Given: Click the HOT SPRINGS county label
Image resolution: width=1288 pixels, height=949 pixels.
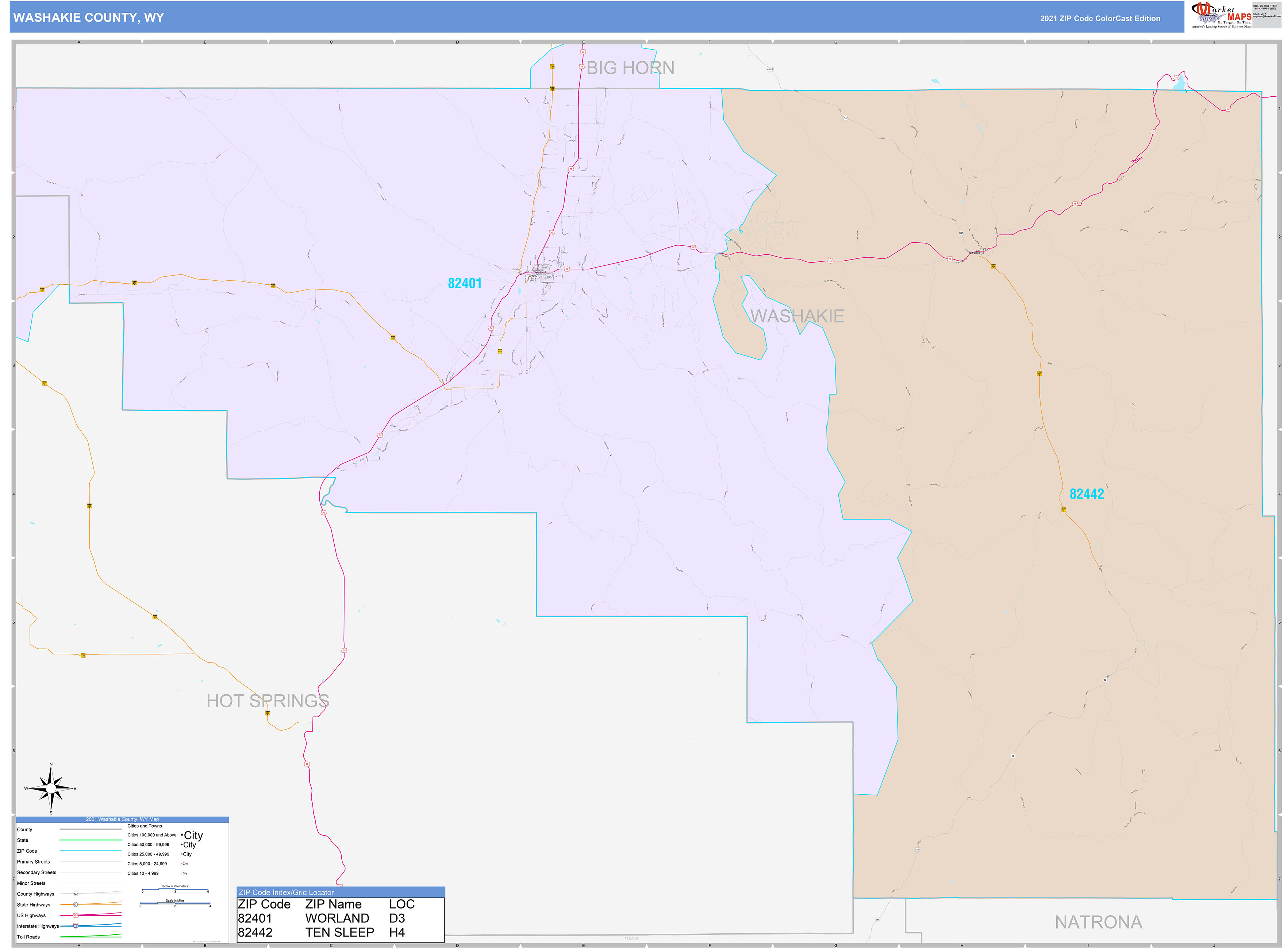Looking at the screenshot, I should [x=268, y=701].
